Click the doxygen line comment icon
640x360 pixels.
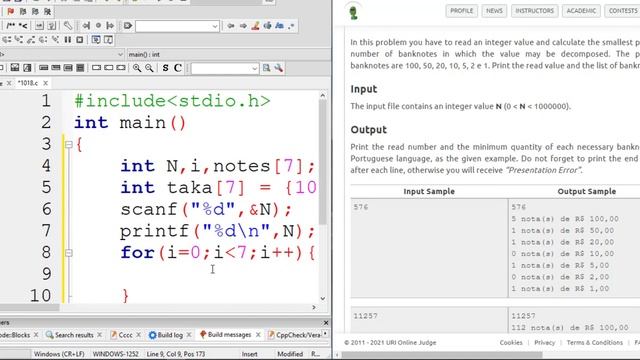(x=23, y=26)
